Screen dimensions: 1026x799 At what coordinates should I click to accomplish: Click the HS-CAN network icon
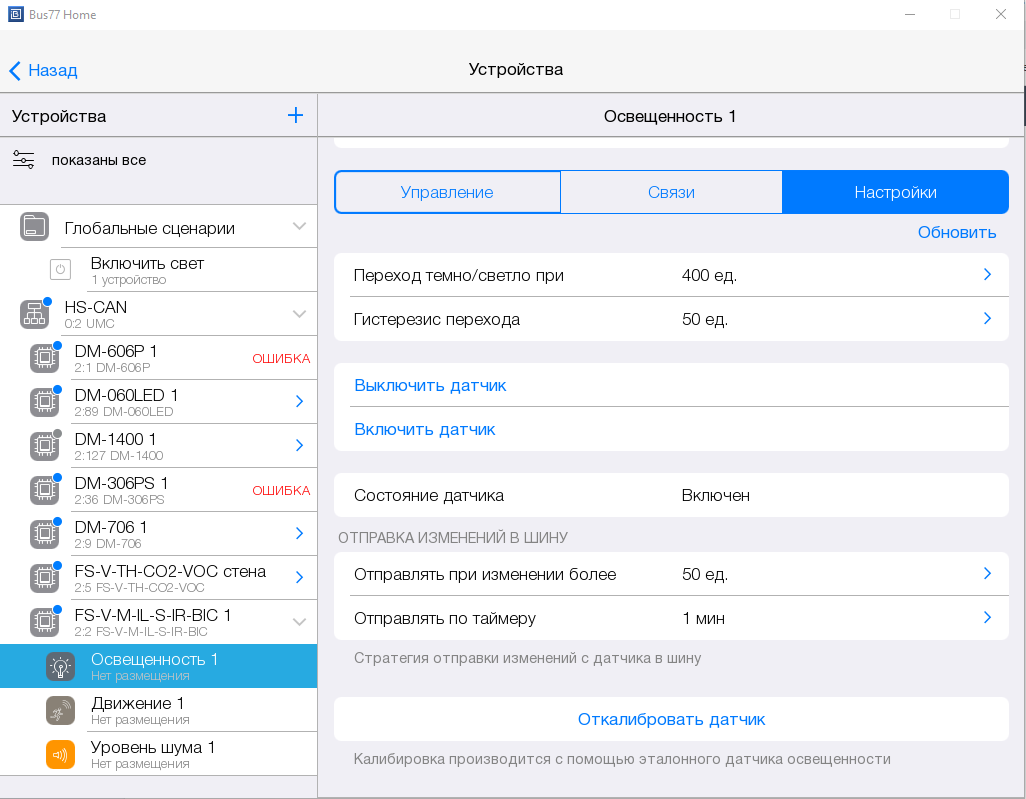(34, 314)
